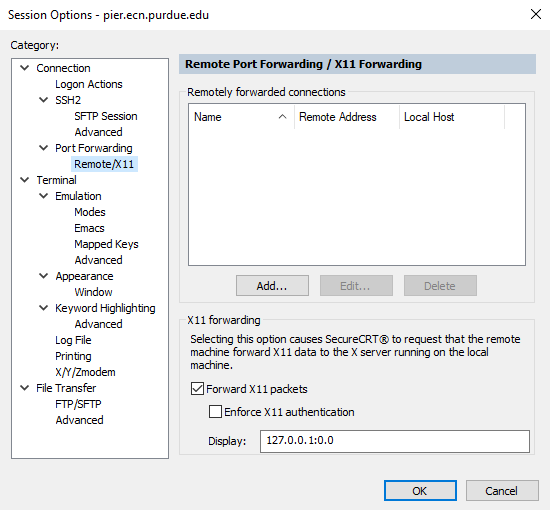Collapse the Appearance chevron
The image size is (550, 510).
pos(43,276)
